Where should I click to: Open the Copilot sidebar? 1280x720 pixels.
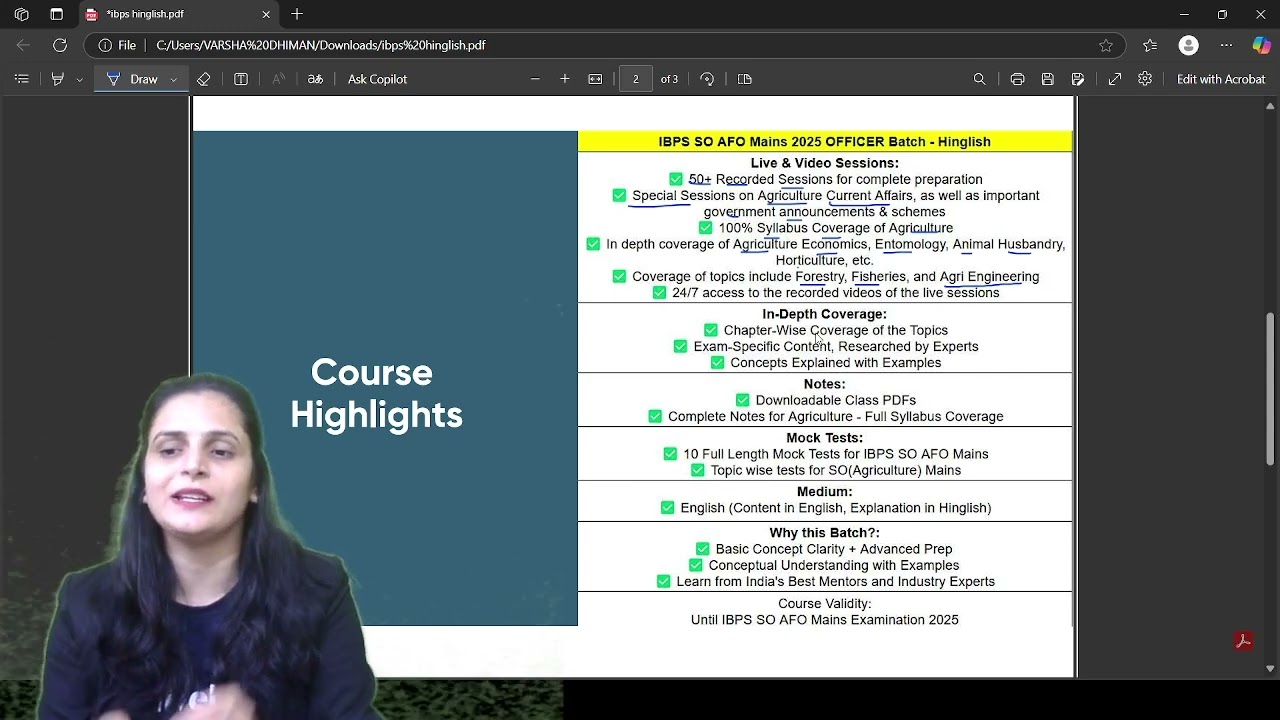tap(1261, 45)
